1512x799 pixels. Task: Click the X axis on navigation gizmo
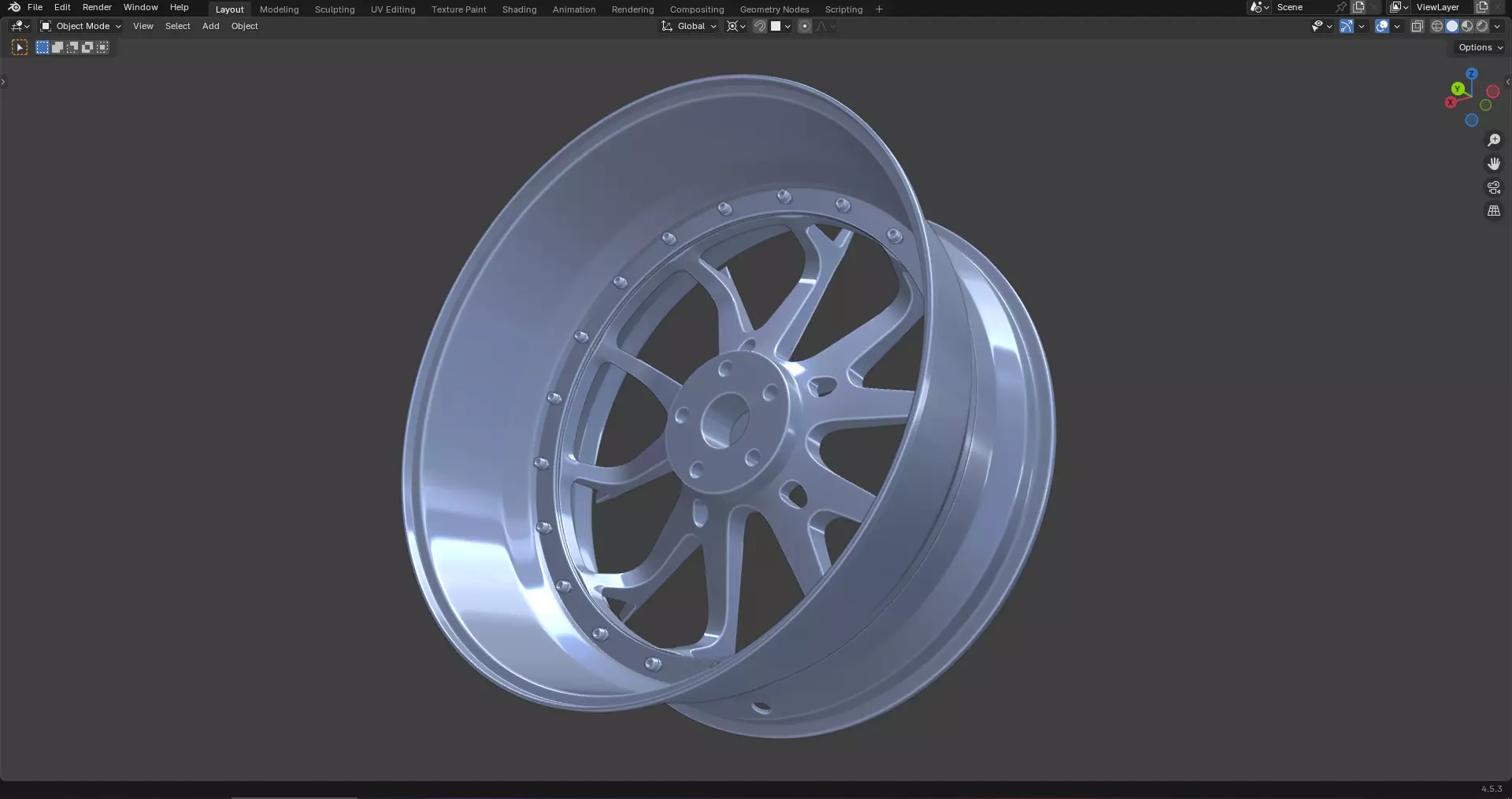point(1451,102)
